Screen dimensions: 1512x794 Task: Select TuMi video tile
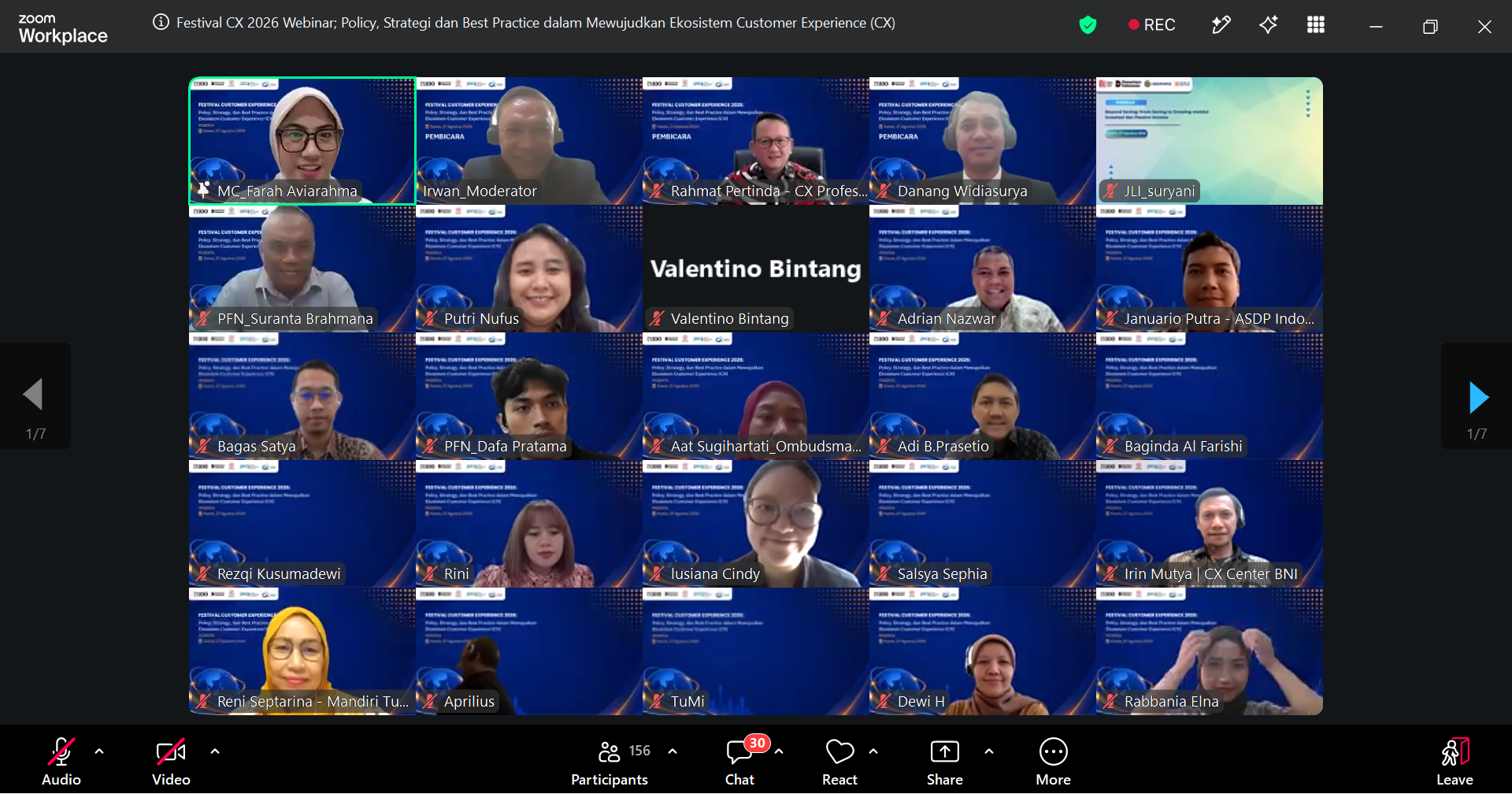click(x=756, y=651)
